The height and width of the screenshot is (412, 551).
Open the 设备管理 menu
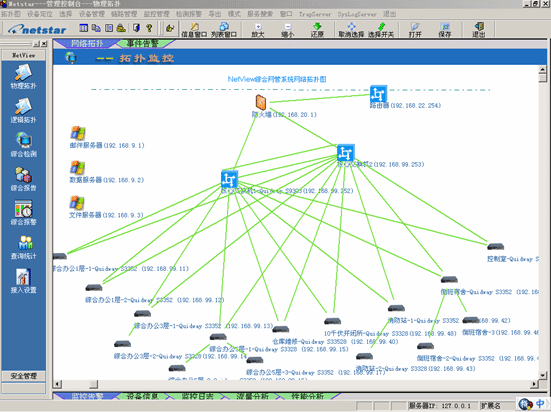[x=92, y=14]
